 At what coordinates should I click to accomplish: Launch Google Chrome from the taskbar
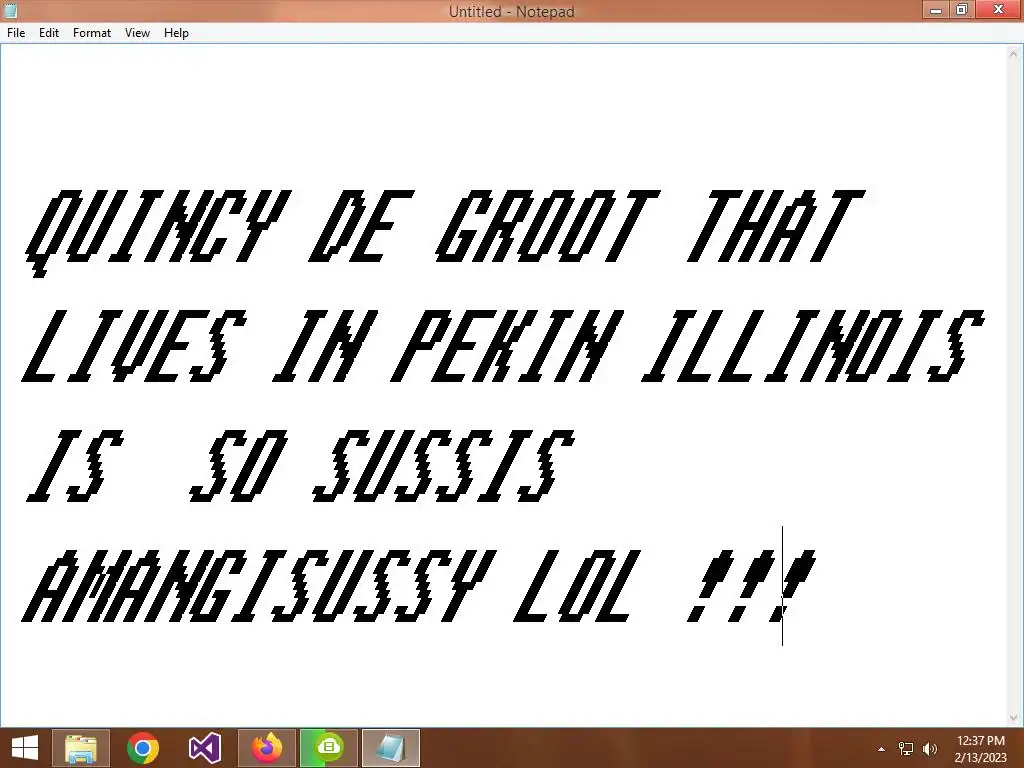pos(142,748)
